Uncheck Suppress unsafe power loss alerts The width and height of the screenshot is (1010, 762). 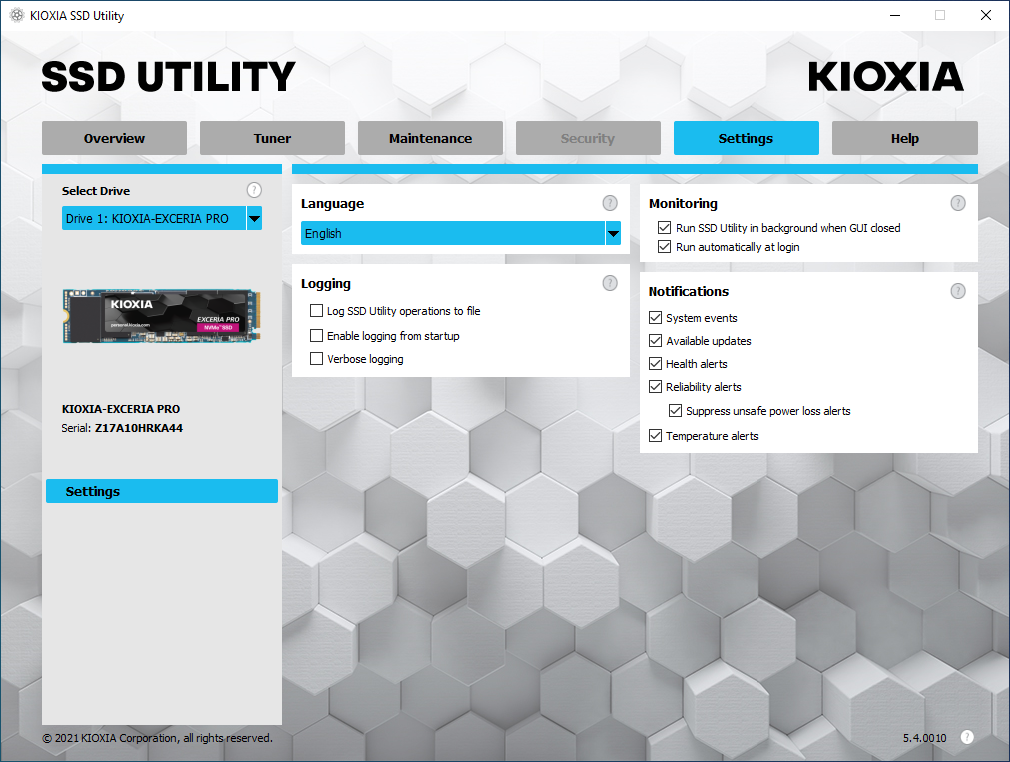tap(676, 410)
